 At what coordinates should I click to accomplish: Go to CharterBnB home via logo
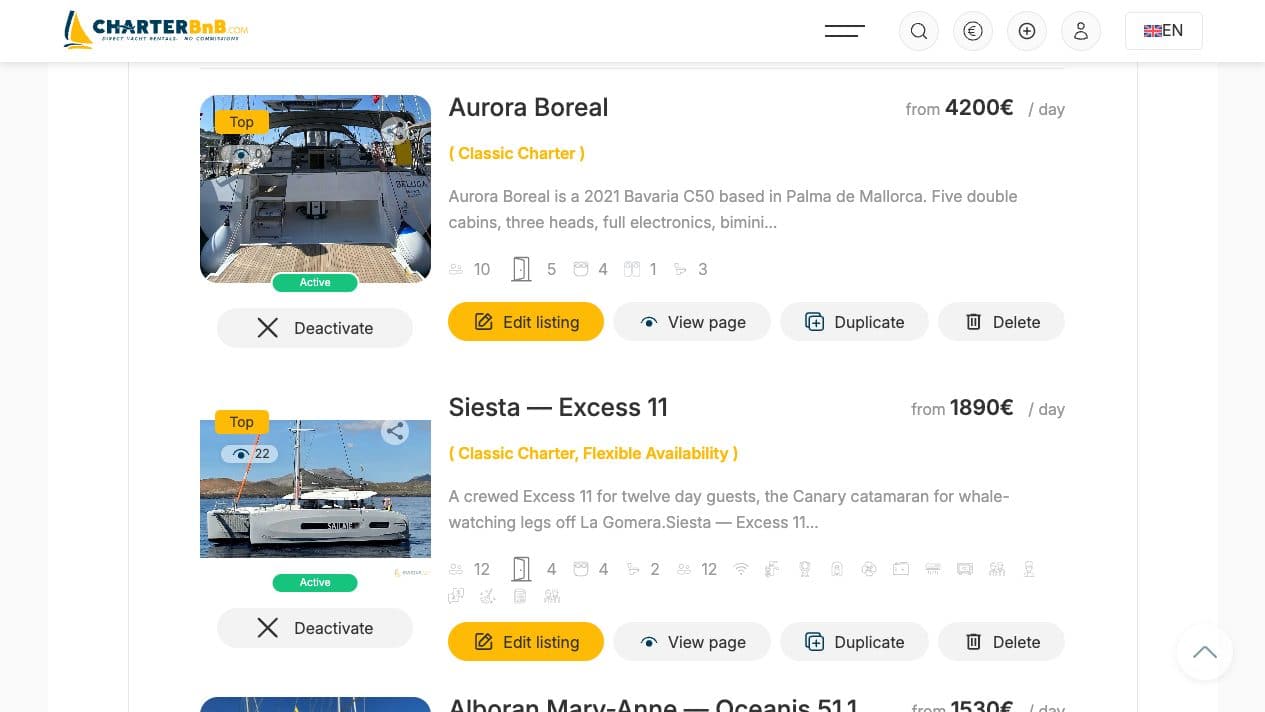[156, 30]
